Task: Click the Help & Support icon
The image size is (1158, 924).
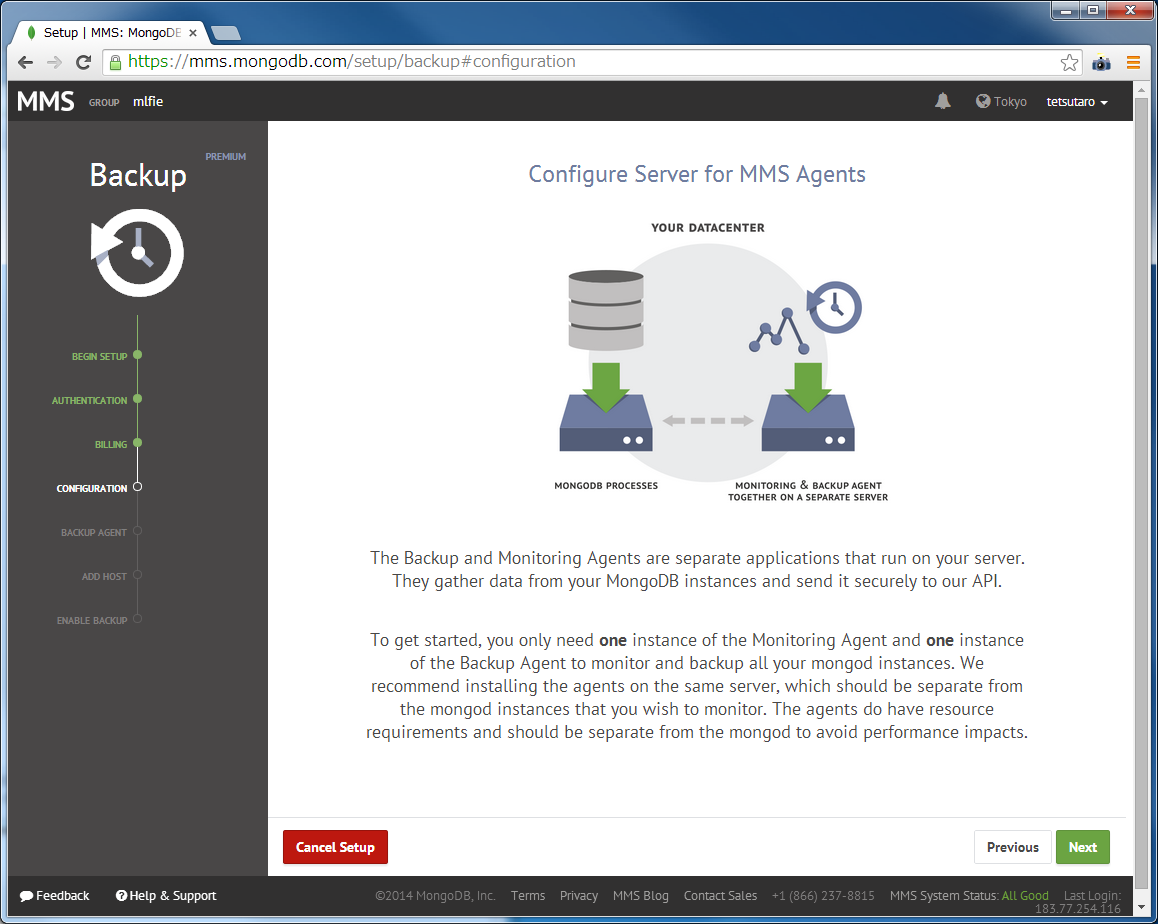Action: tap(121, 896)
